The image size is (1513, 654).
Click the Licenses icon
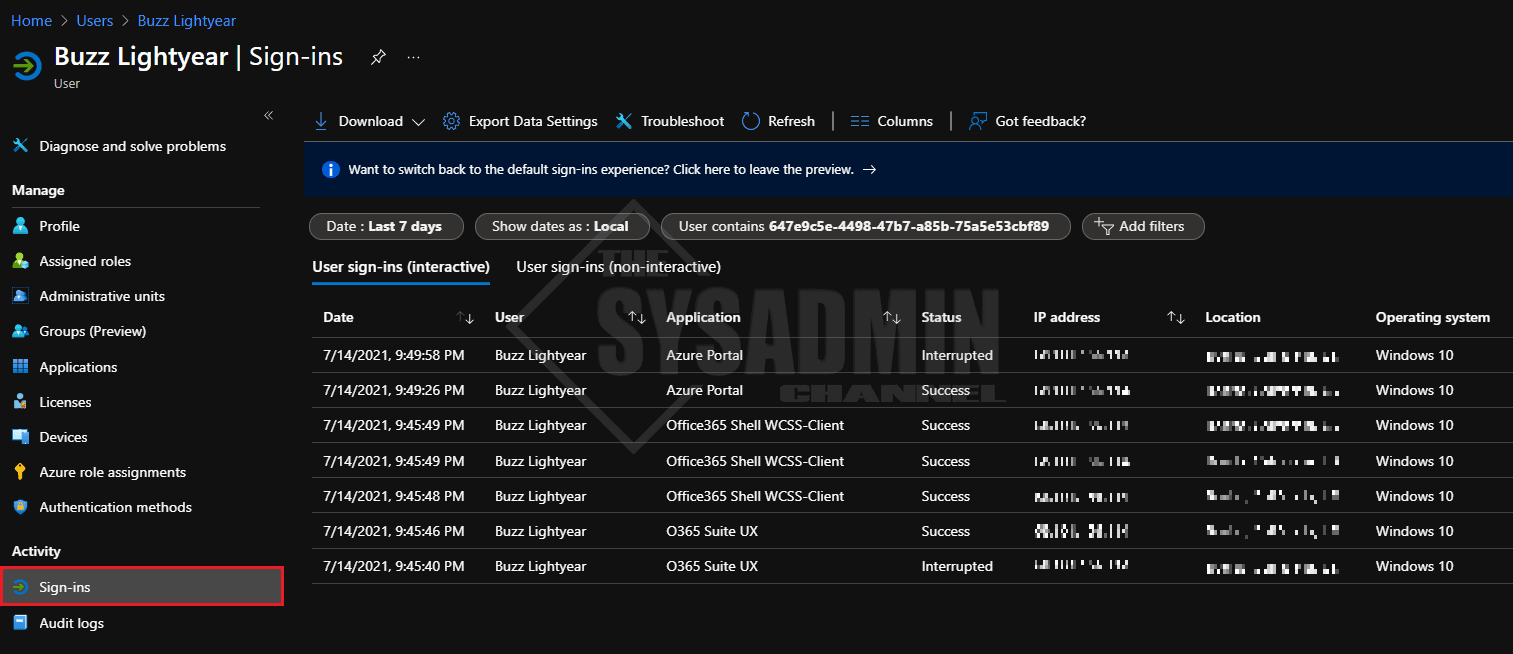pos(20,402)
